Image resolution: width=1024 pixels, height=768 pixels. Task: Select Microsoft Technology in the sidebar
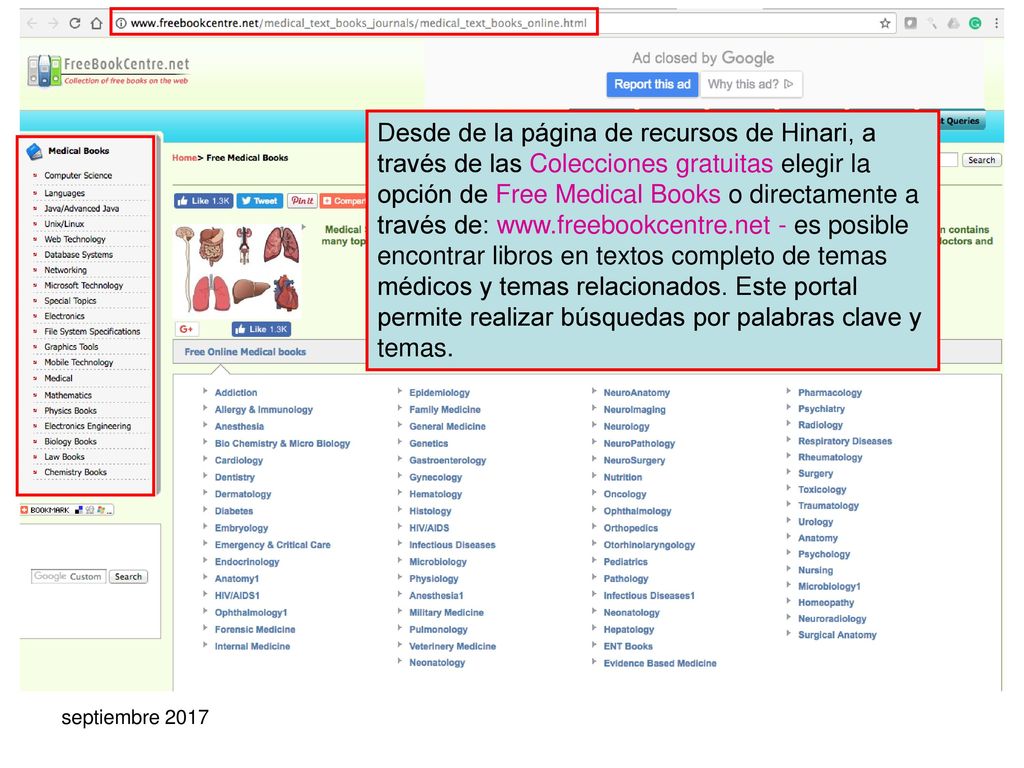pos(83,285)
